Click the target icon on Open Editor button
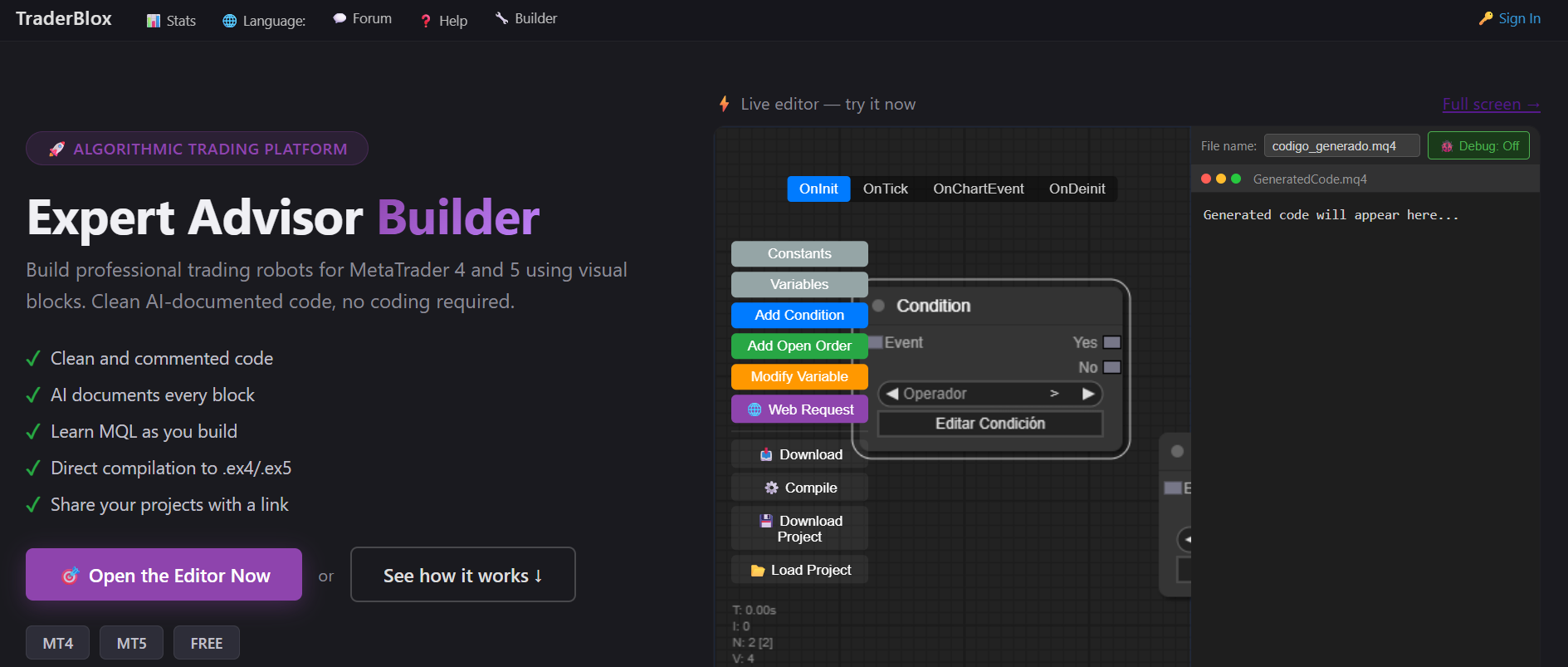Viewport: 1568px width, 667px height. [71, 576]
